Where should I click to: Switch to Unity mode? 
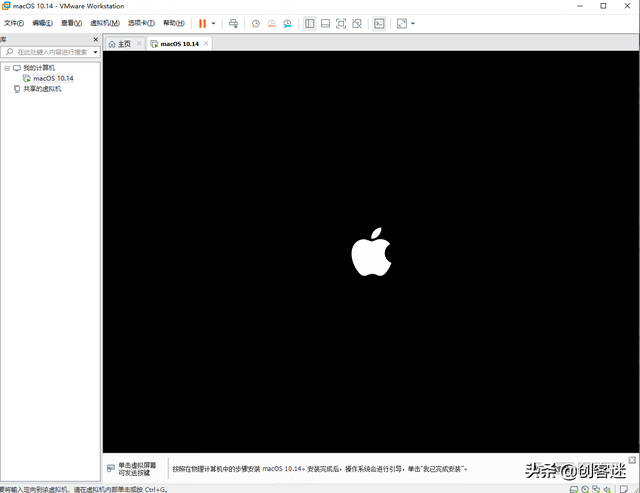tap(357, 24)
